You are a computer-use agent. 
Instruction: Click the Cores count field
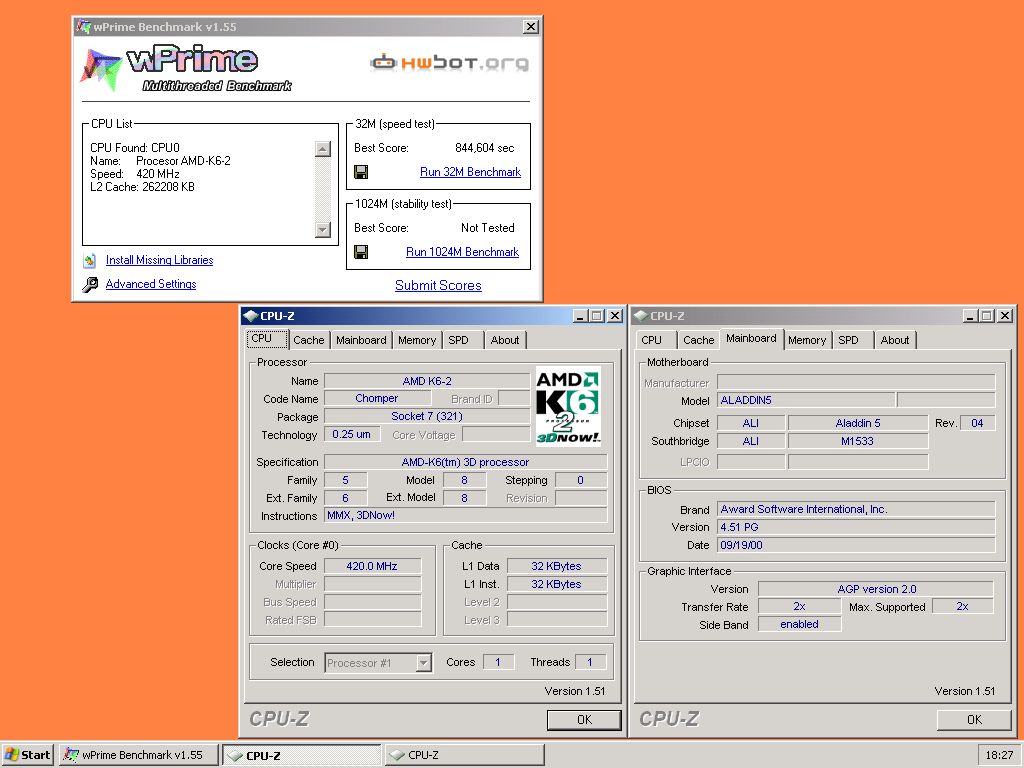pos(498,662)
